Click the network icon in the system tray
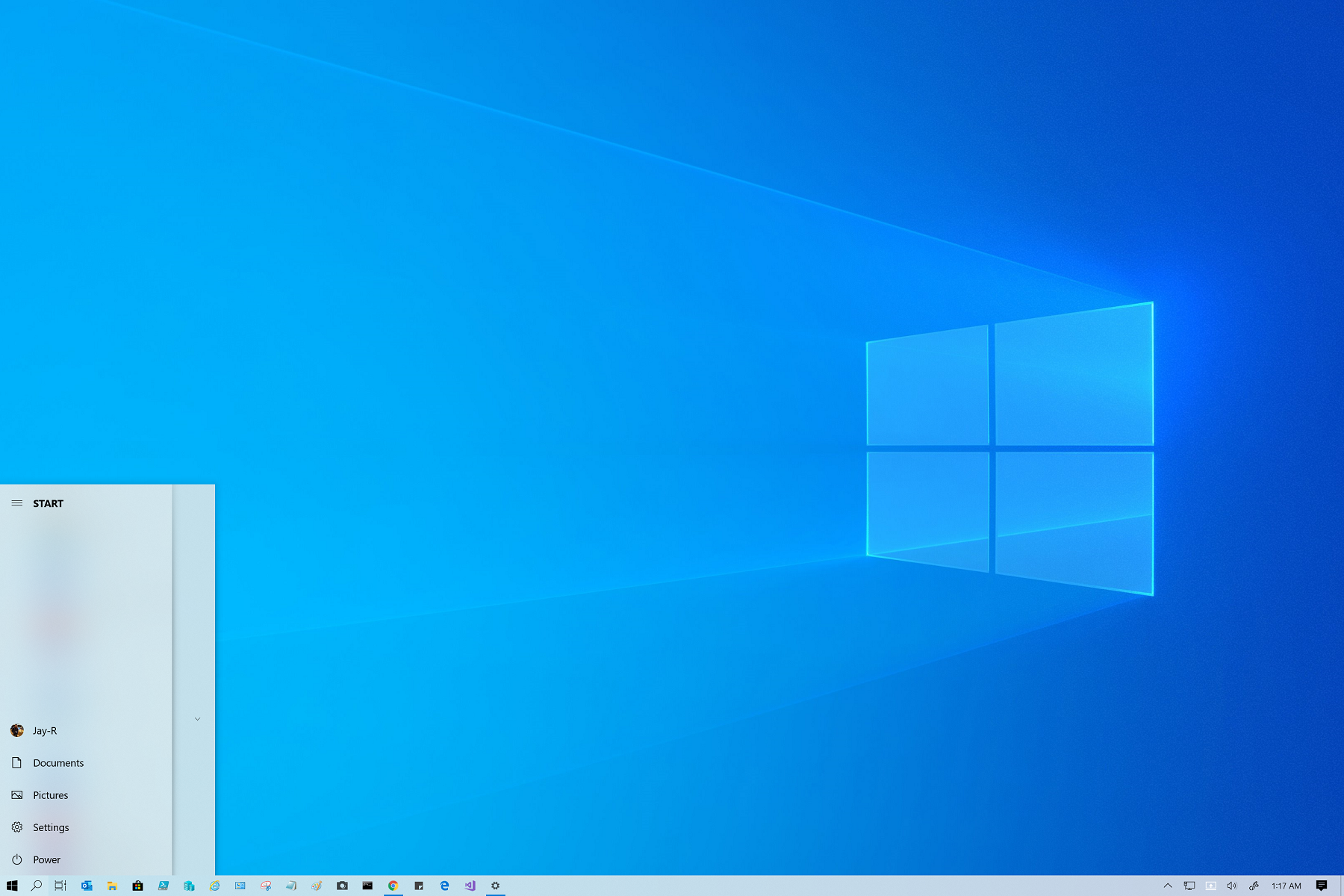Viewport: 1344px width, 896px height. tap(1189, 886)
